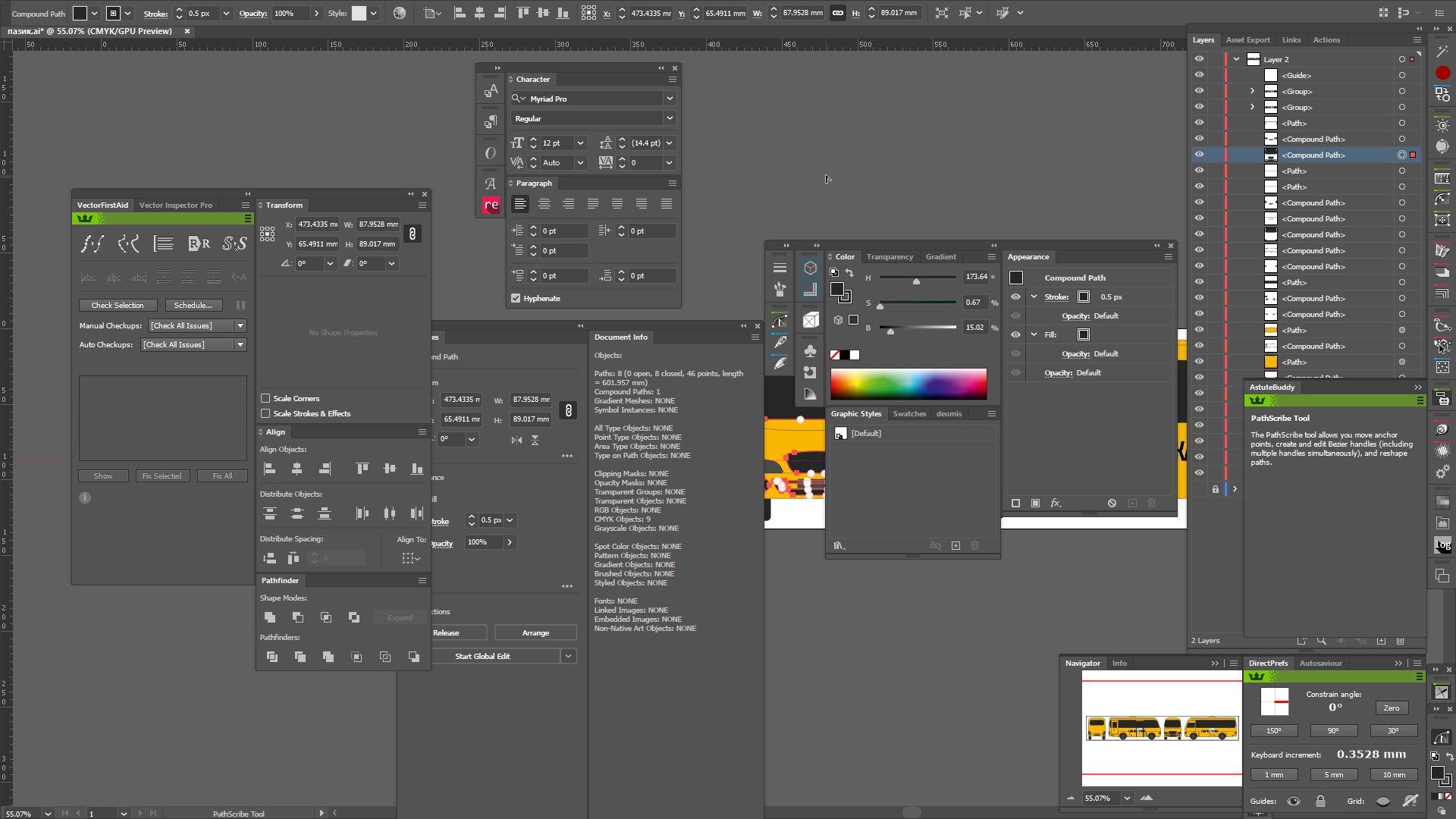Toggle constrain width and height in Transform panel
The width and height of the screenshot is (1456, 819).
412,234
